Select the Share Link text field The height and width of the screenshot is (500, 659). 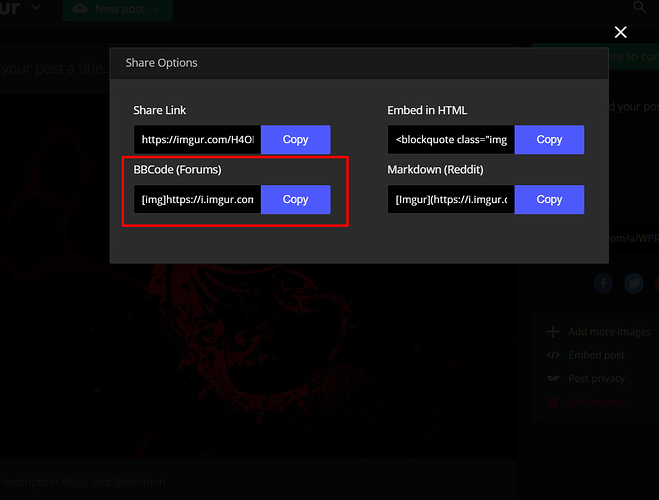point(198,139)
